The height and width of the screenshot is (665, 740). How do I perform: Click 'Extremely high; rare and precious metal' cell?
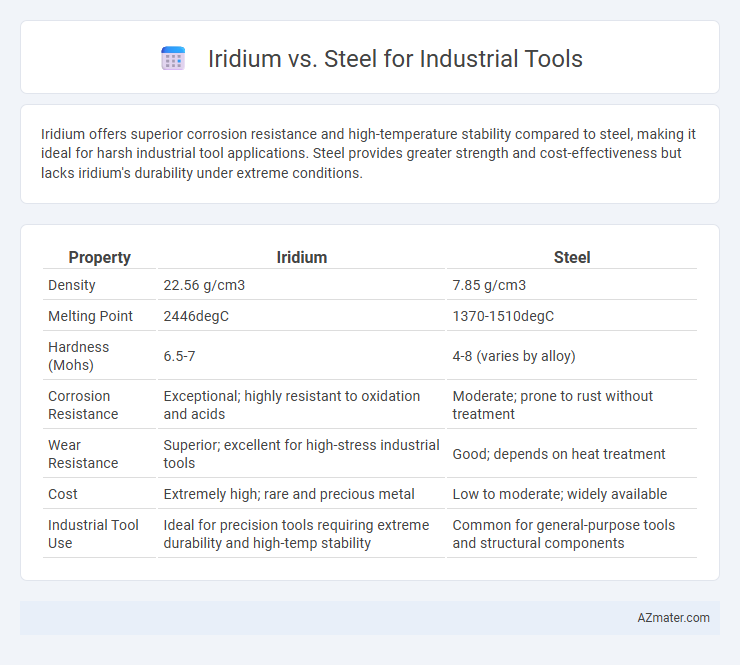tap(302, 494)
